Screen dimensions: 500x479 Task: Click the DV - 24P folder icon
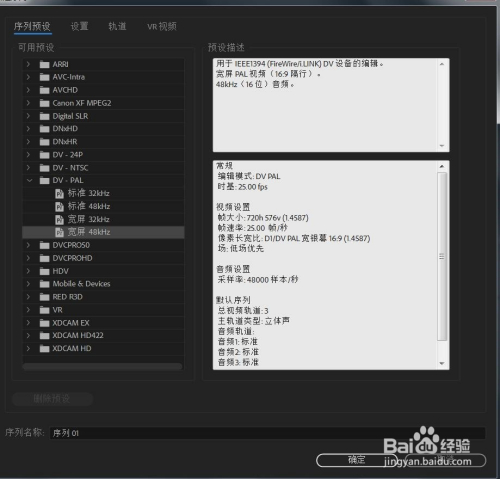coord(44,155)
